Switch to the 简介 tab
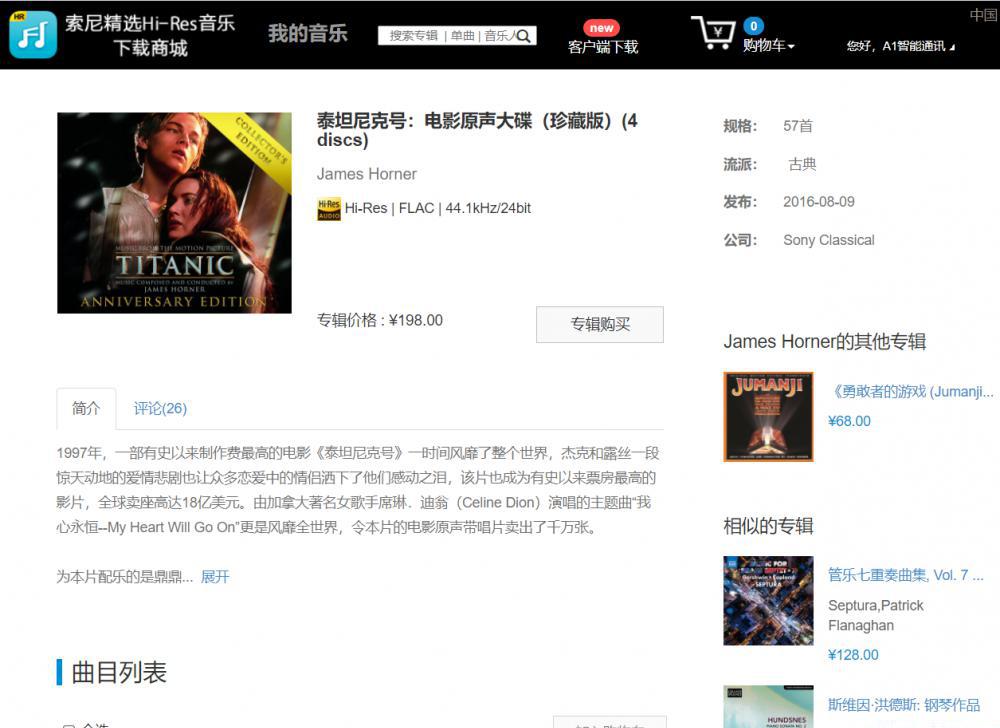 pos(86,409)
